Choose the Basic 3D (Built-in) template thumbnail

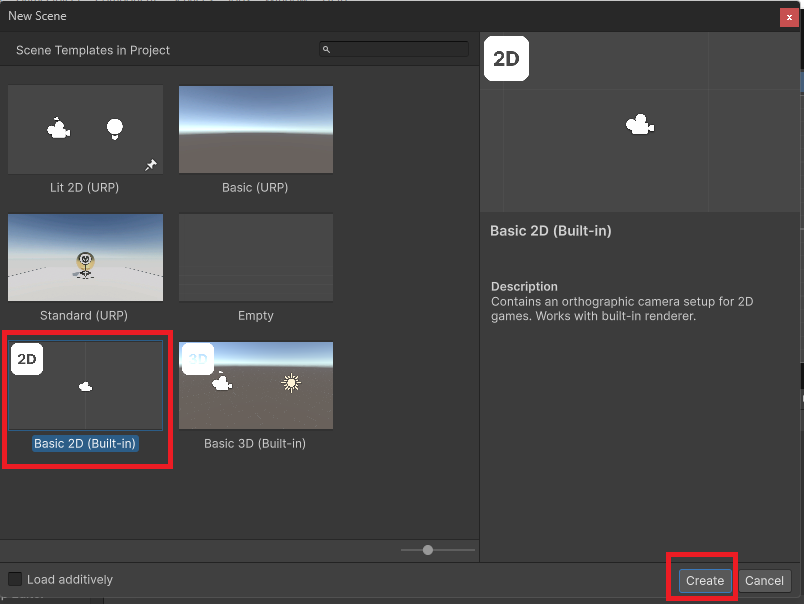pos(256,386)
